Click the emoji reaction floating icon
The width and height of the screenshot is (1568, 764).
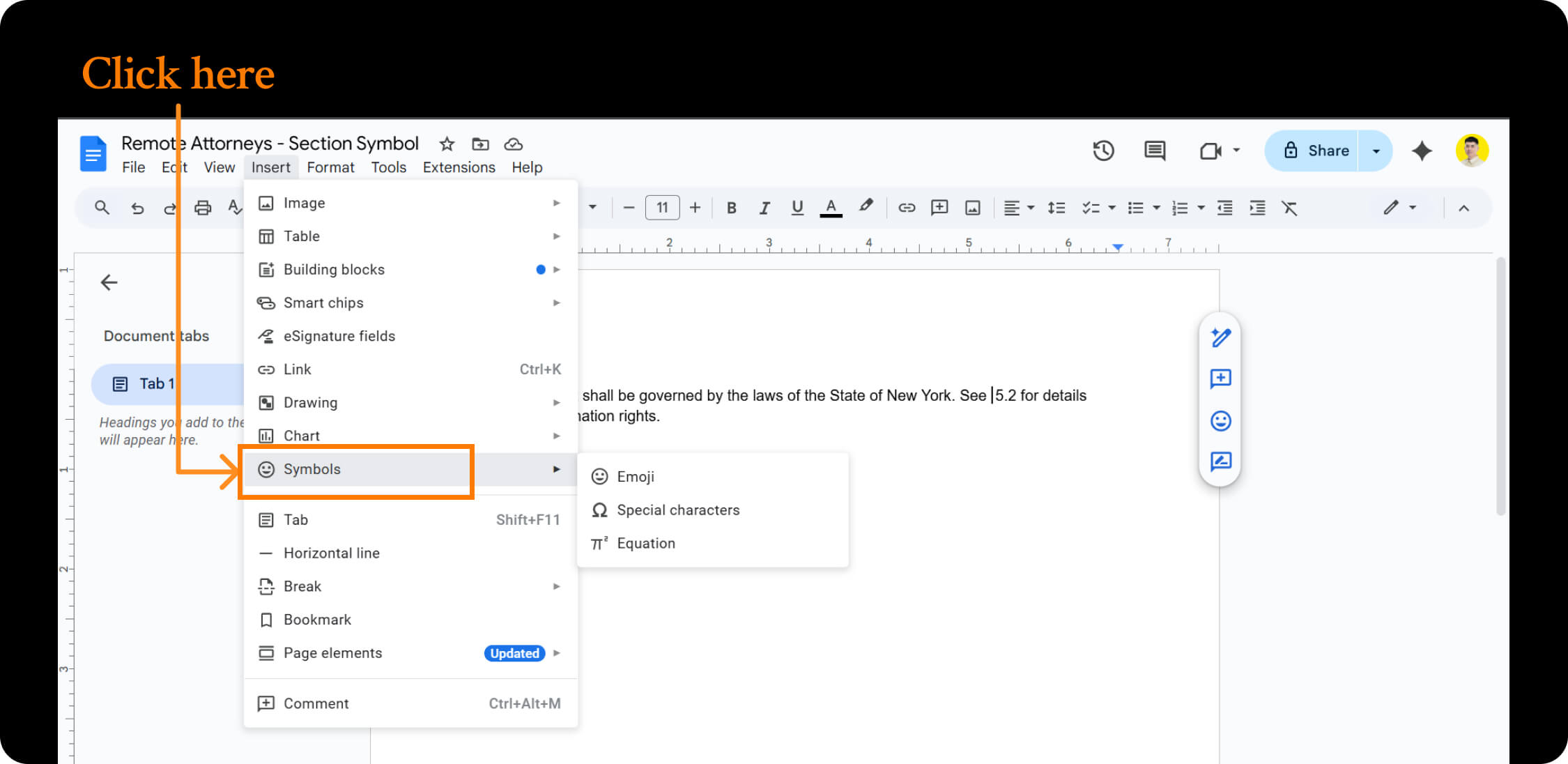[1220, 420]
